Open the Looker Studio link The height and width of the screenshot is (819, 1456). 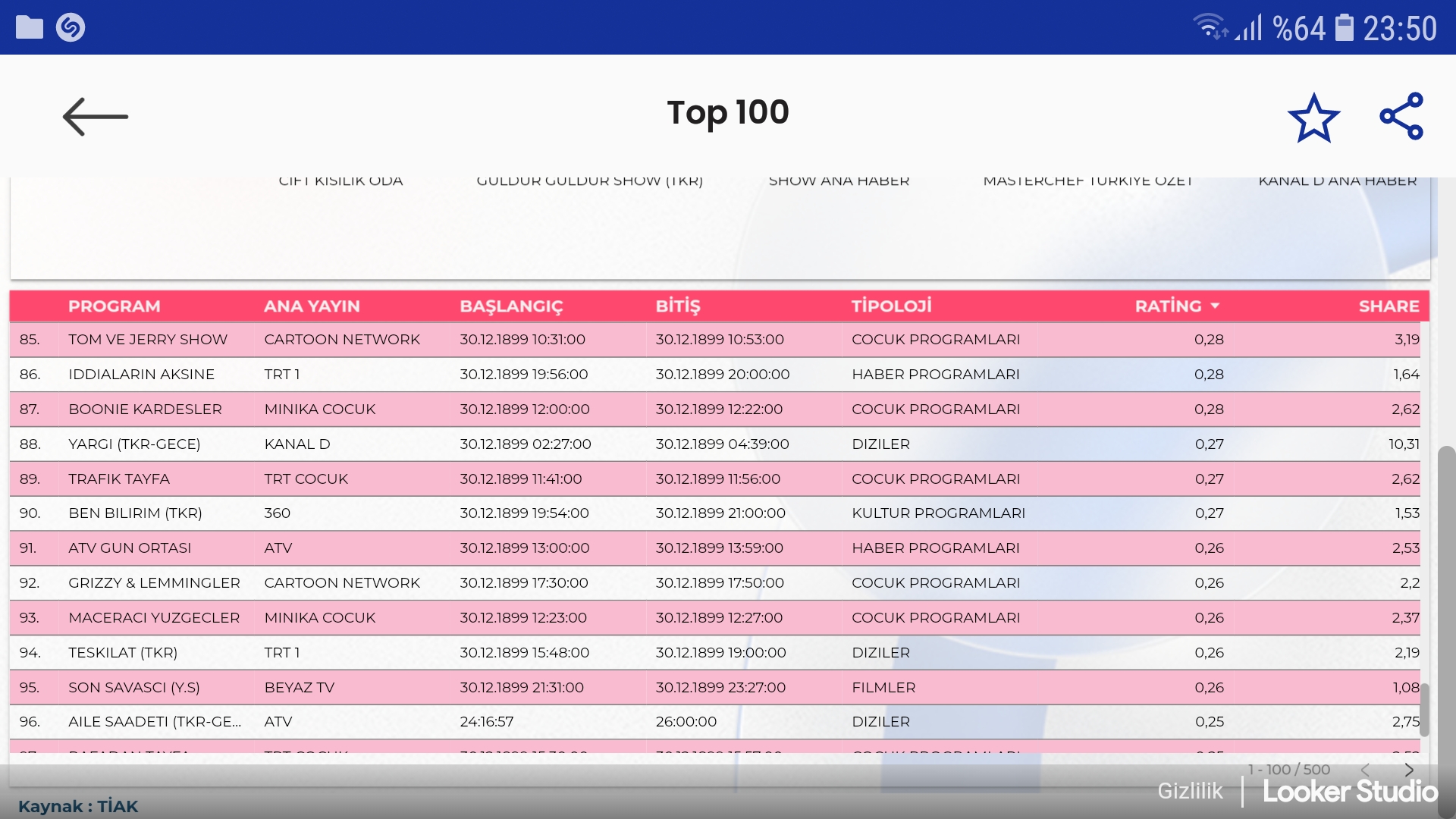(1350, 792)
